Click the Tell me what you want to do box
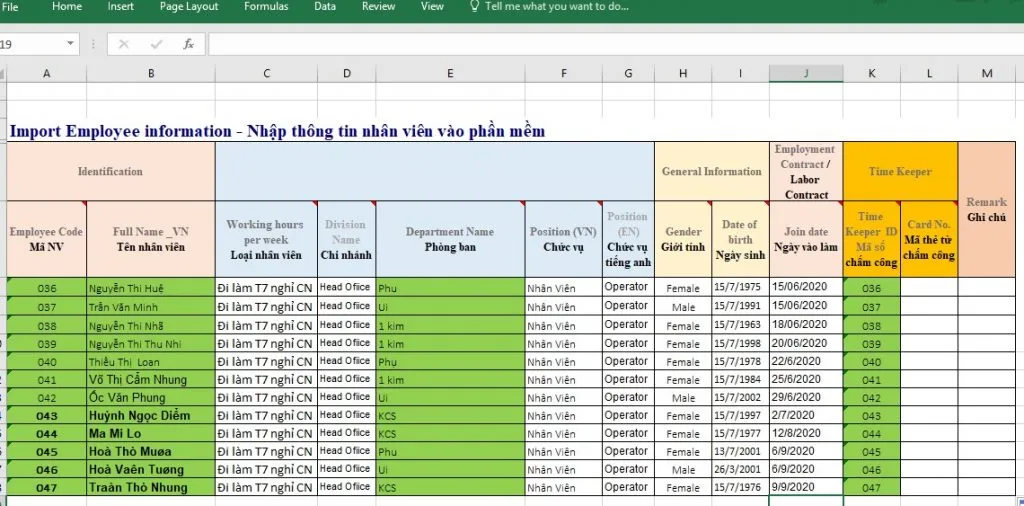 click(556, 7)
